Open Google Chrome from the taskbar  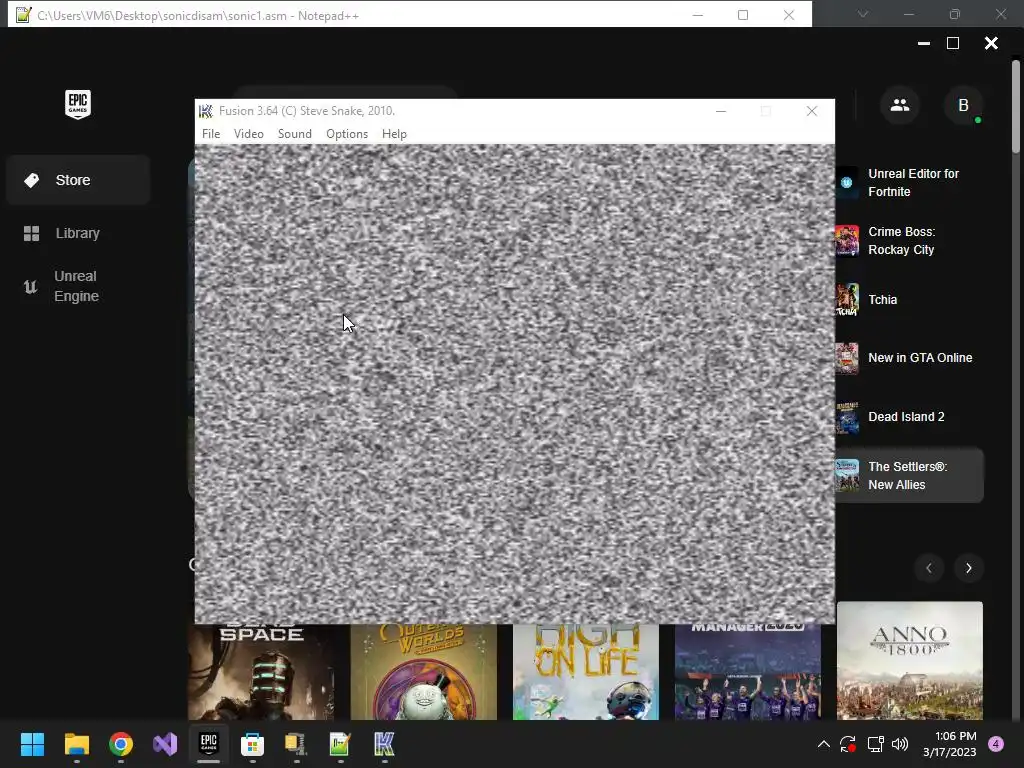pos(121,744)
